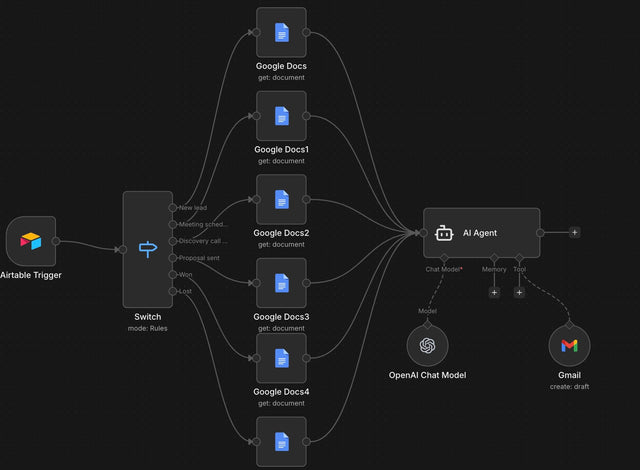Click the 'Discovery call...' output connector
The width and height of the screenshot is (640, 470).
click(173, 241)
